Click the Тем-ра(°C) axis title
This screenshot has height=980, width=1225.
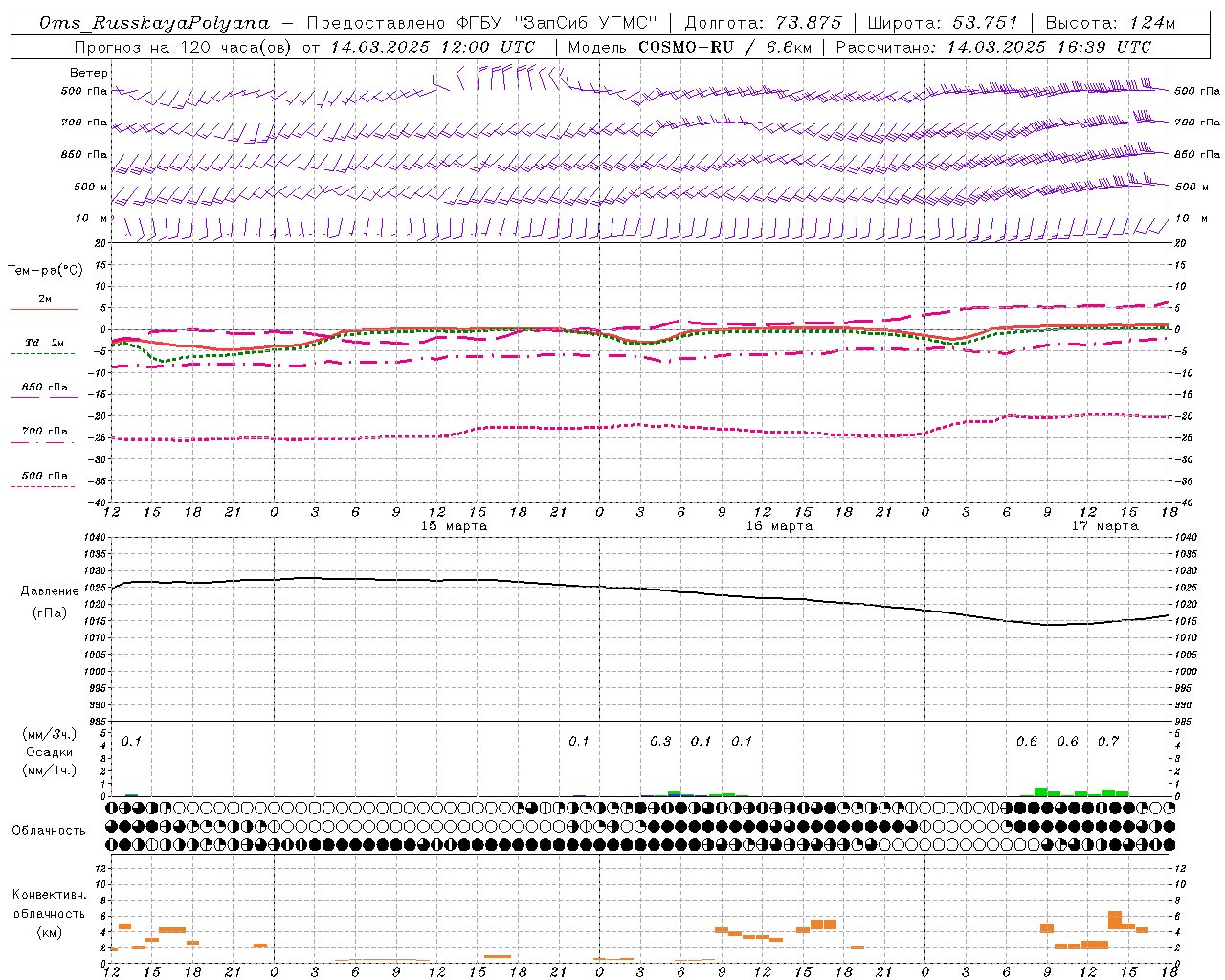(45, 271)
